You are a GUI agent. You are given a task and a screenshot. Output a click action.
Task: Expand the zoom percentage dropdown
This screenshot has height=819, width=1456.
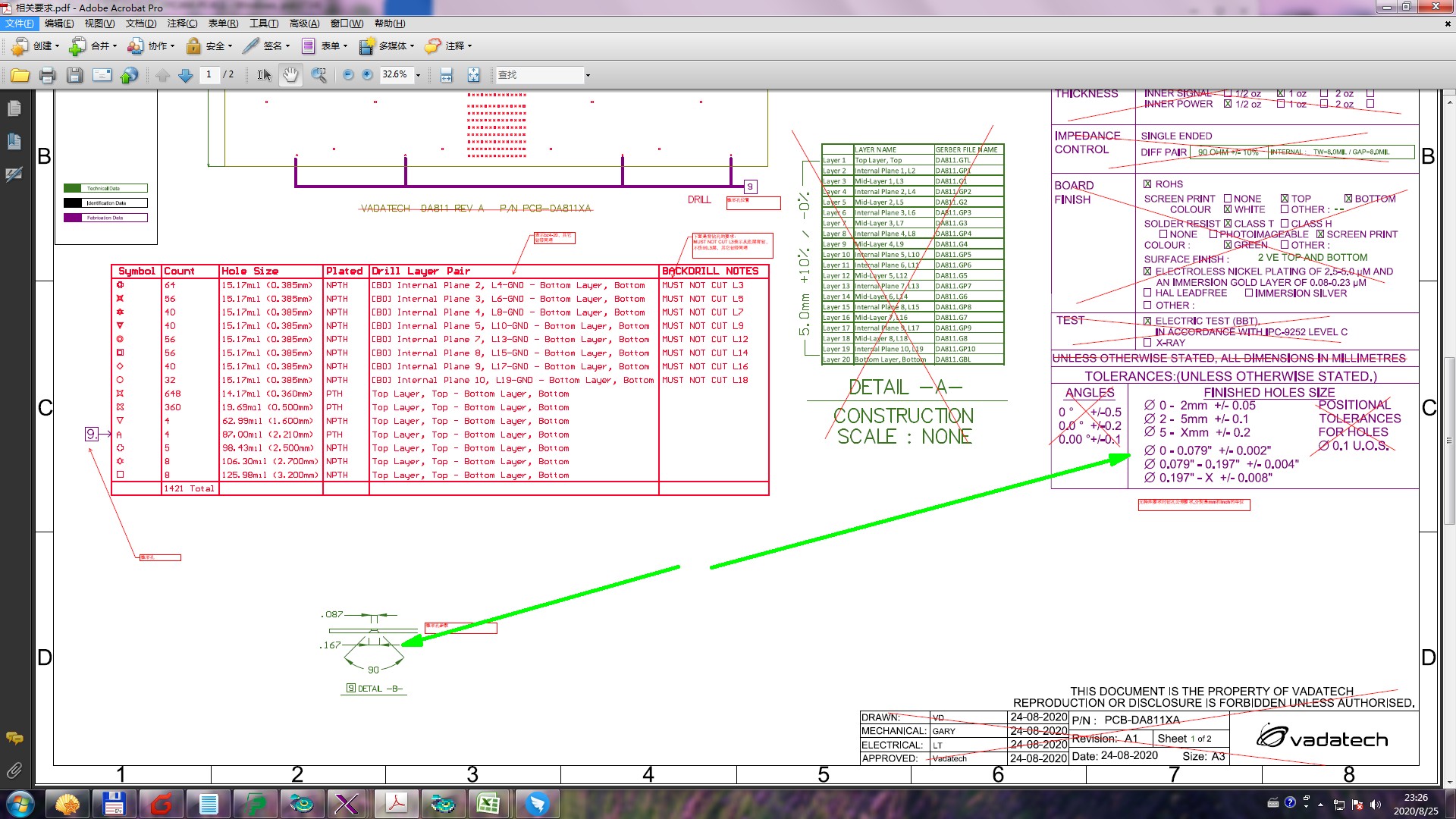coord(418,75)
